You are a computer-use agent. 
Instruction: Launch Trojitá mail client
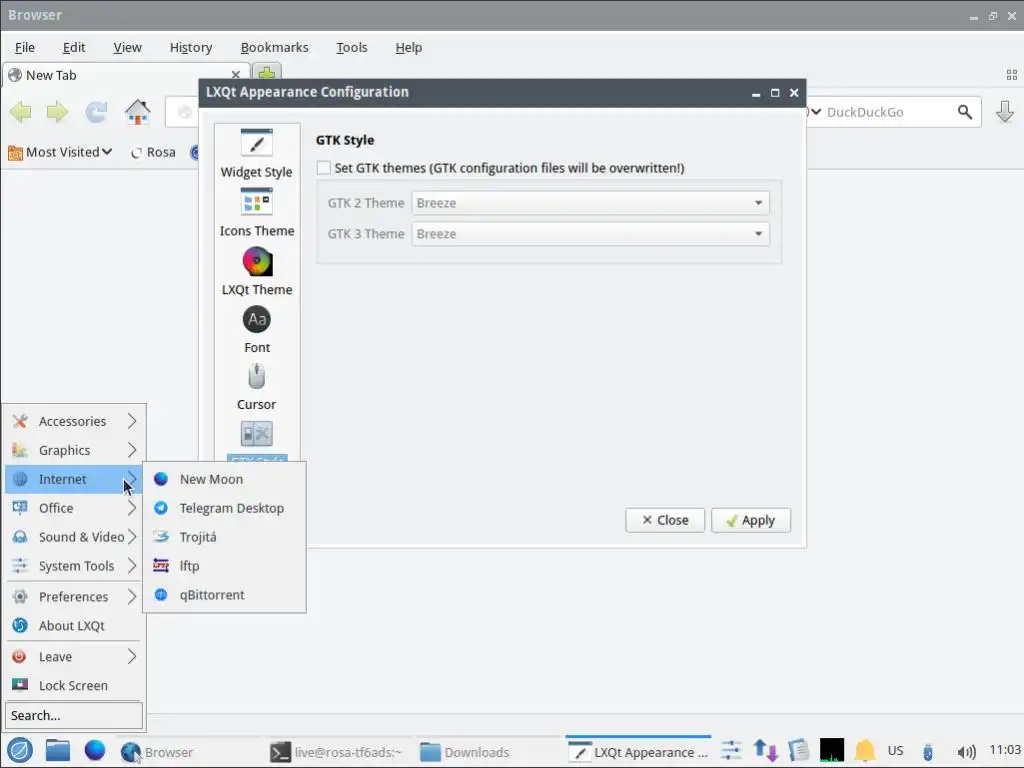(x=224, y=537)
